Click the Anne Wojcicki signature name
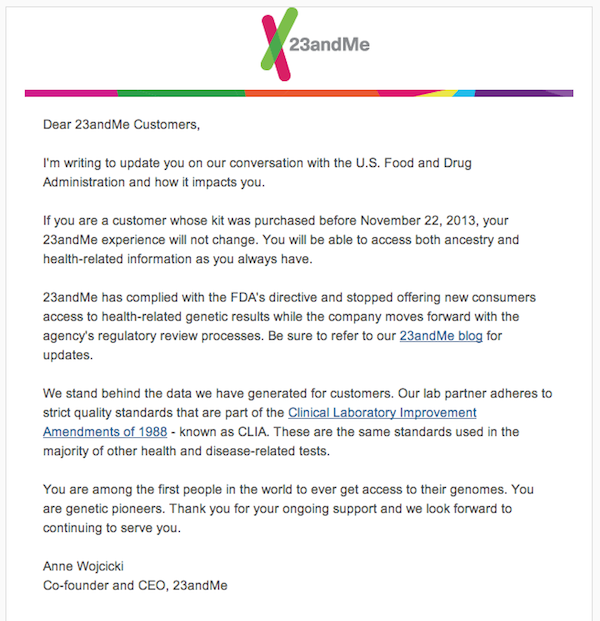 click(83, 566)
